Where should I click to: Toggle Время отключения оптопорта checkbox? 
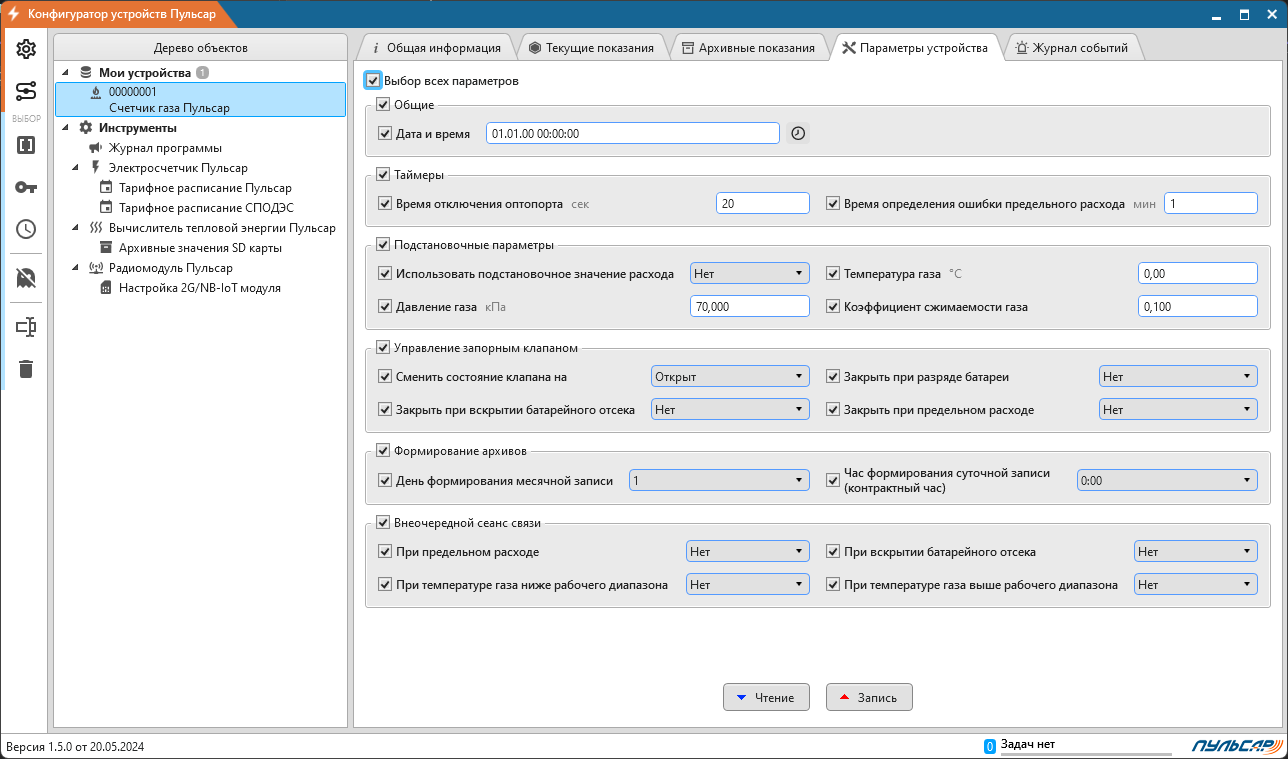coord(385,203)
